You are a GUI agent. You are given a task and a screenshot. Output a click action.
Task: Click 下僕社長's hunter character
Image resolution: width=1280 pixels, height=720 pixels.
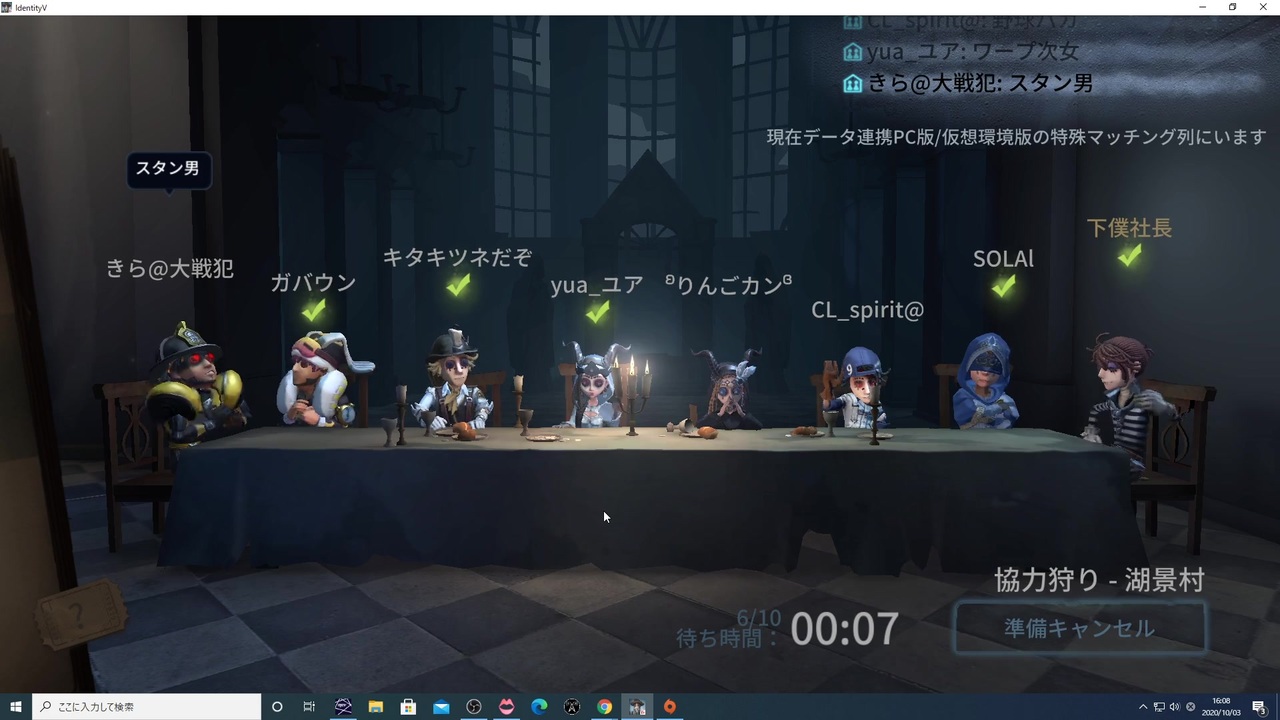click(1130, 395)
